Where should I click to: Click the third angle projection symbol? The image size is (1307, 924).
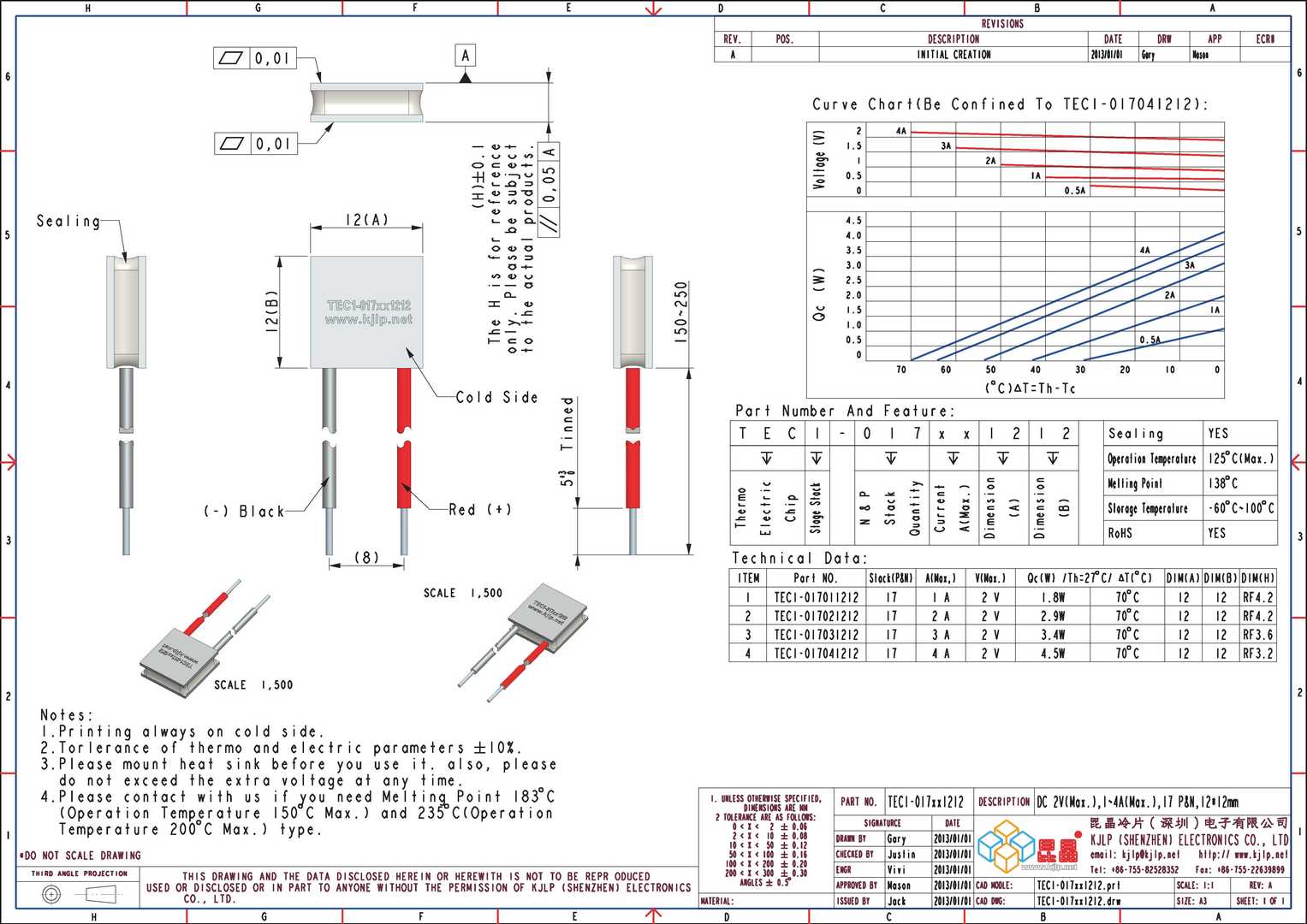78,895
